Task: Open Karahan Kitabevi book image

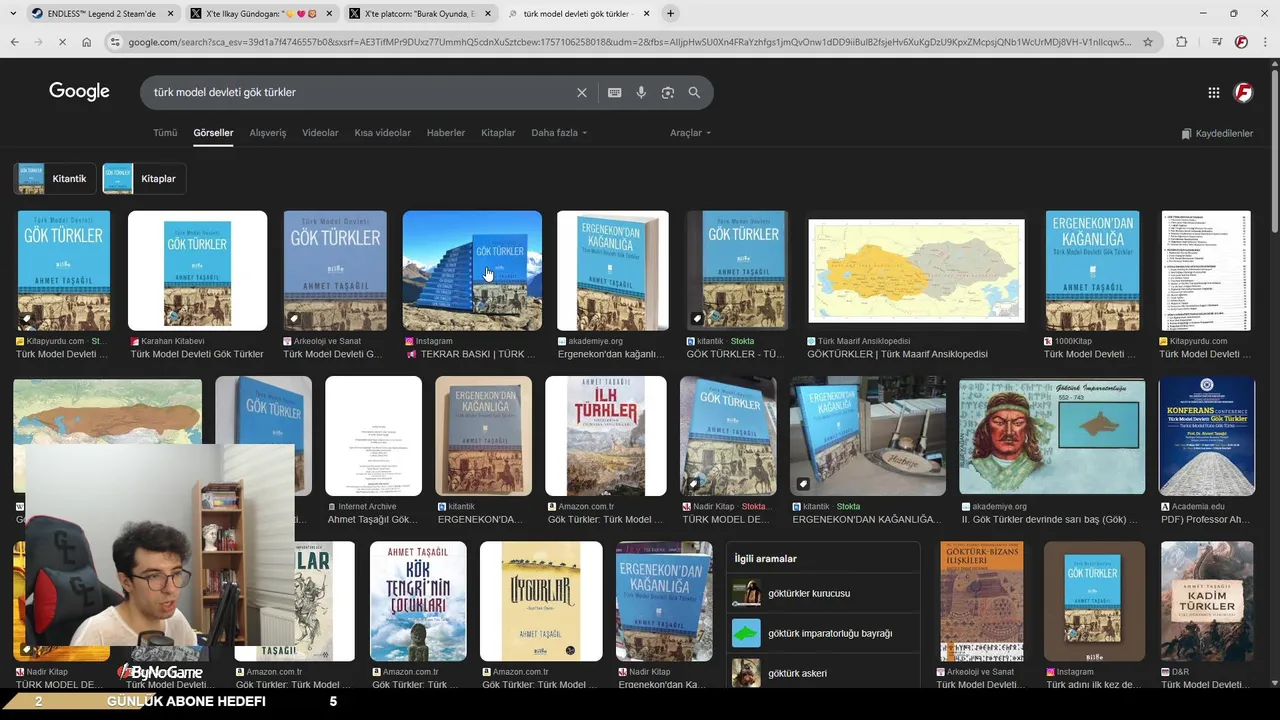Action: click(198, 271)
